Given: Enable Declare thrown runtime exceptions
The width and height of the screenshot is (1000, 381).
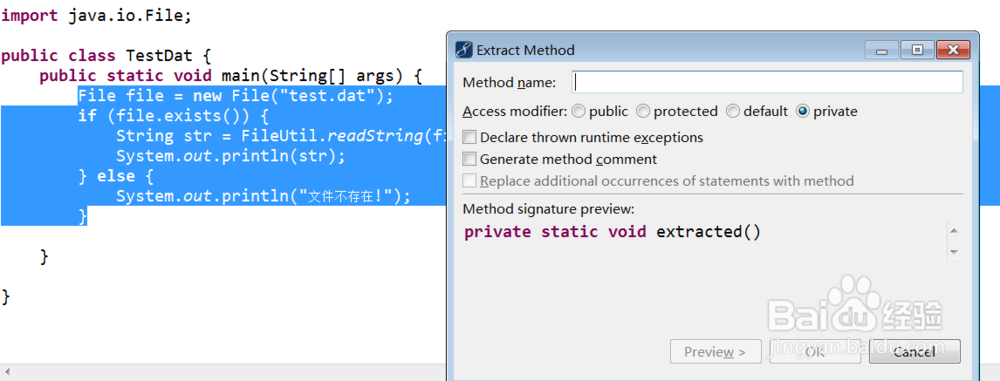Looking at the screenshot, I should point(469,137).
